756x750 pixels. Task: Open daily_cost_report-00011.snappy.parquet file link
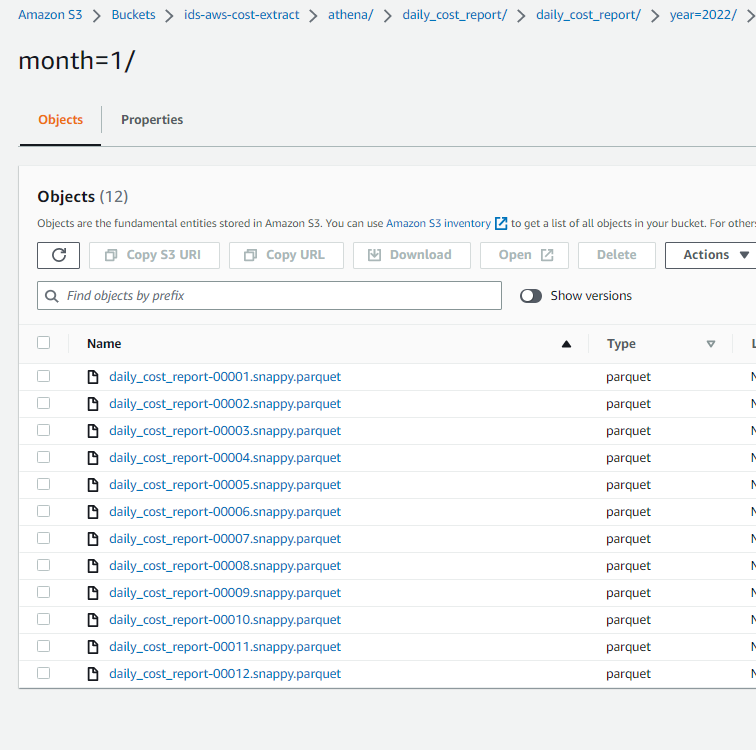point(225,646)
